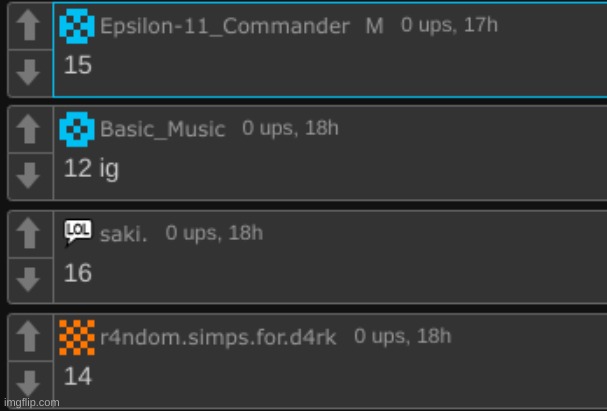Click Basic_Music's blue avatar icon
This screenshot has height=411, width=607.
tap(78, 129)
